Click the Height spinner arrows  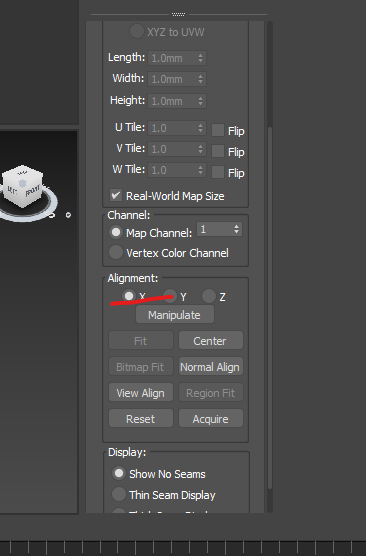pos(201,101)
